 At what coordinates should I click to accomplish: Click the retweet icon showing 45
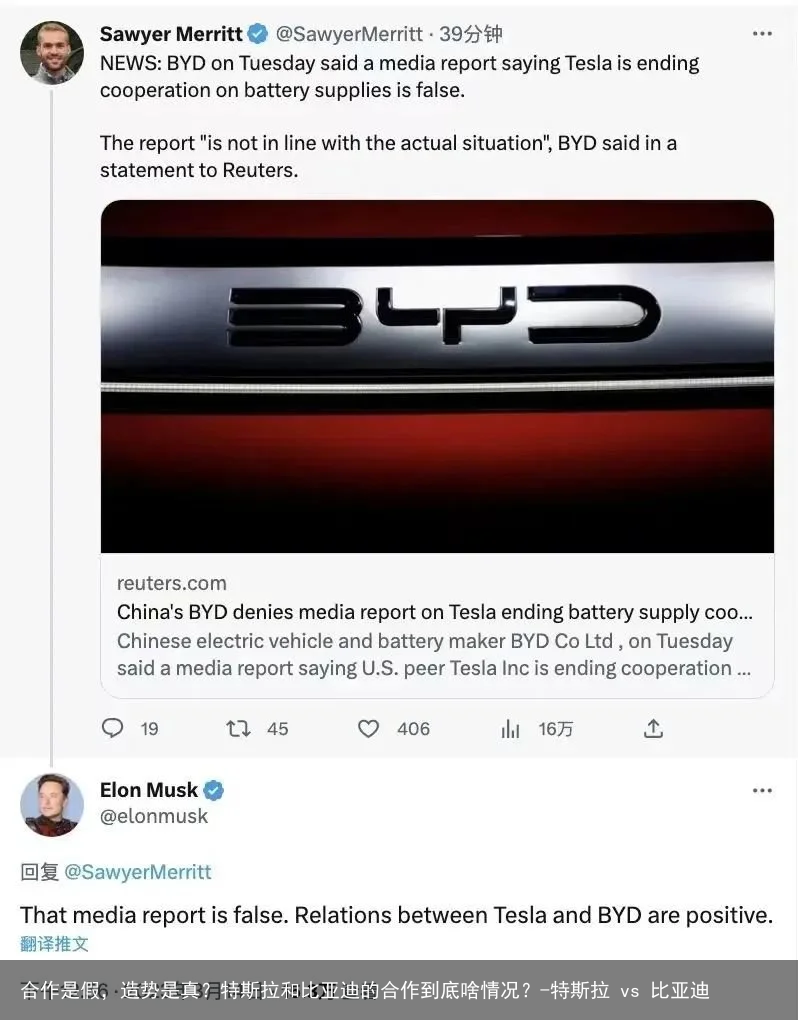(237, 729)
